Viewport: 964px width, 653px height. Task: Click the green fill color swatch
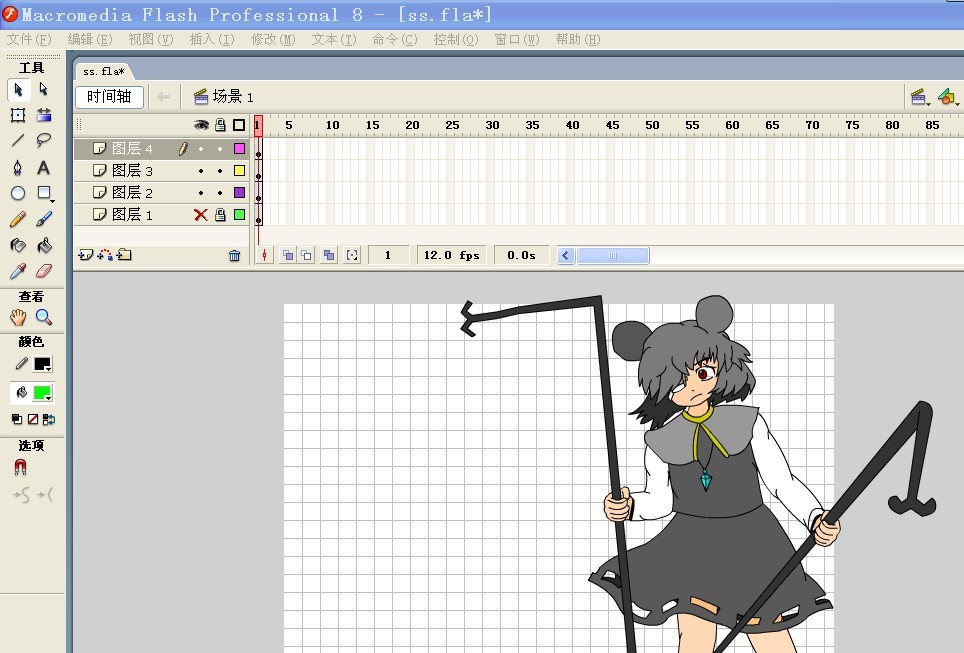pyautogui.click(x=41, y=393)
